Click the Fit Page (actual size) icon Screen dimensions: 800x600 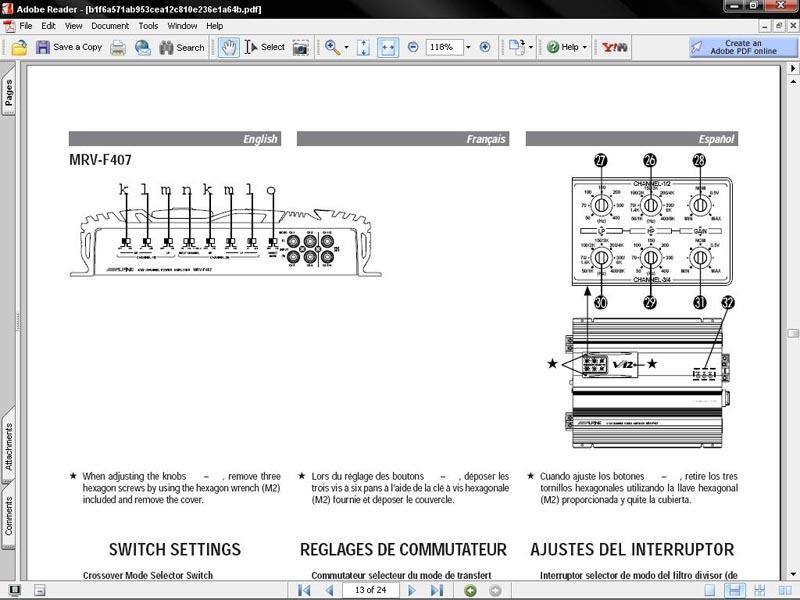pos(363,47)
